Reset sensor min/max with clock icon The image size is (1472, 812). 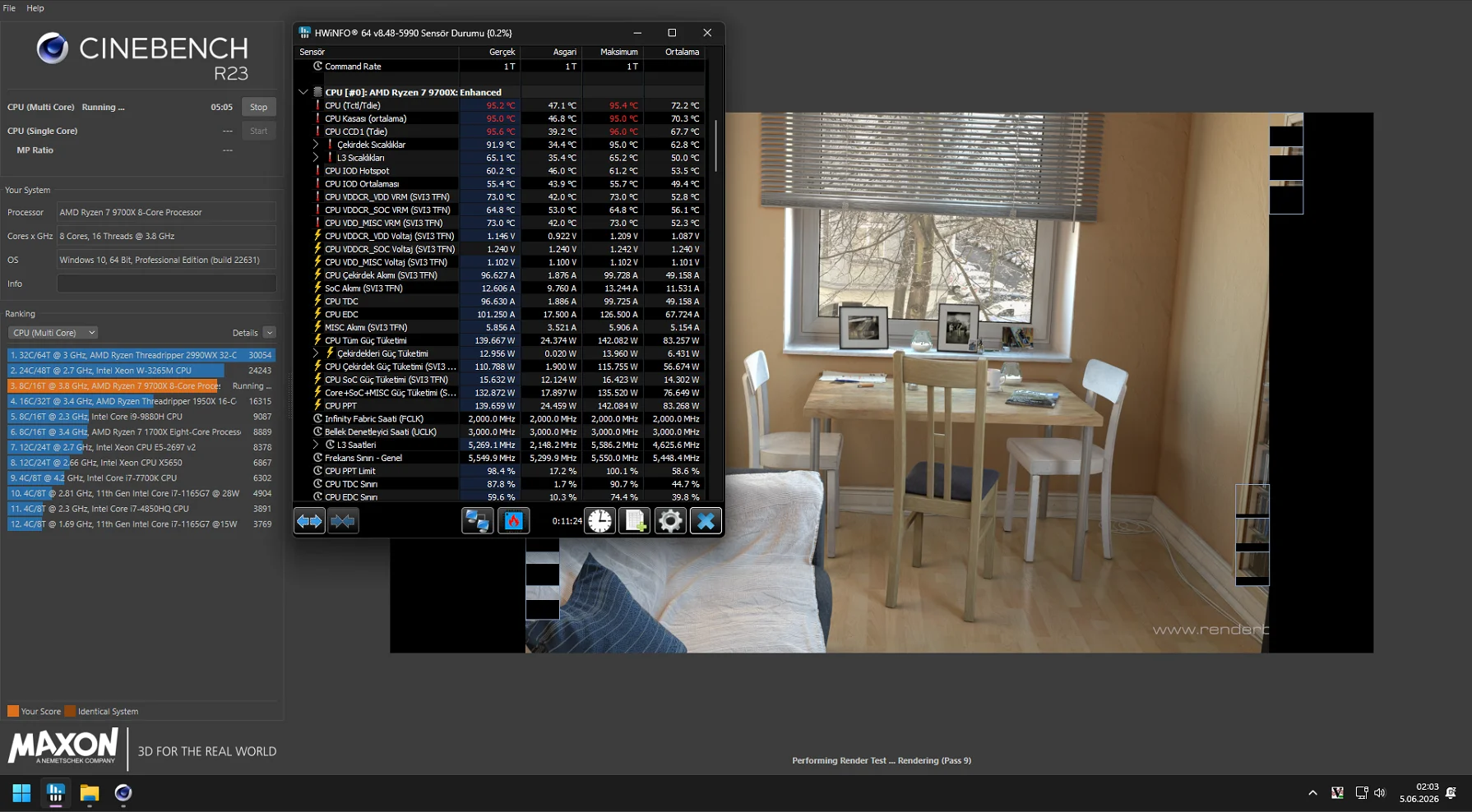(x=600, y=520)
